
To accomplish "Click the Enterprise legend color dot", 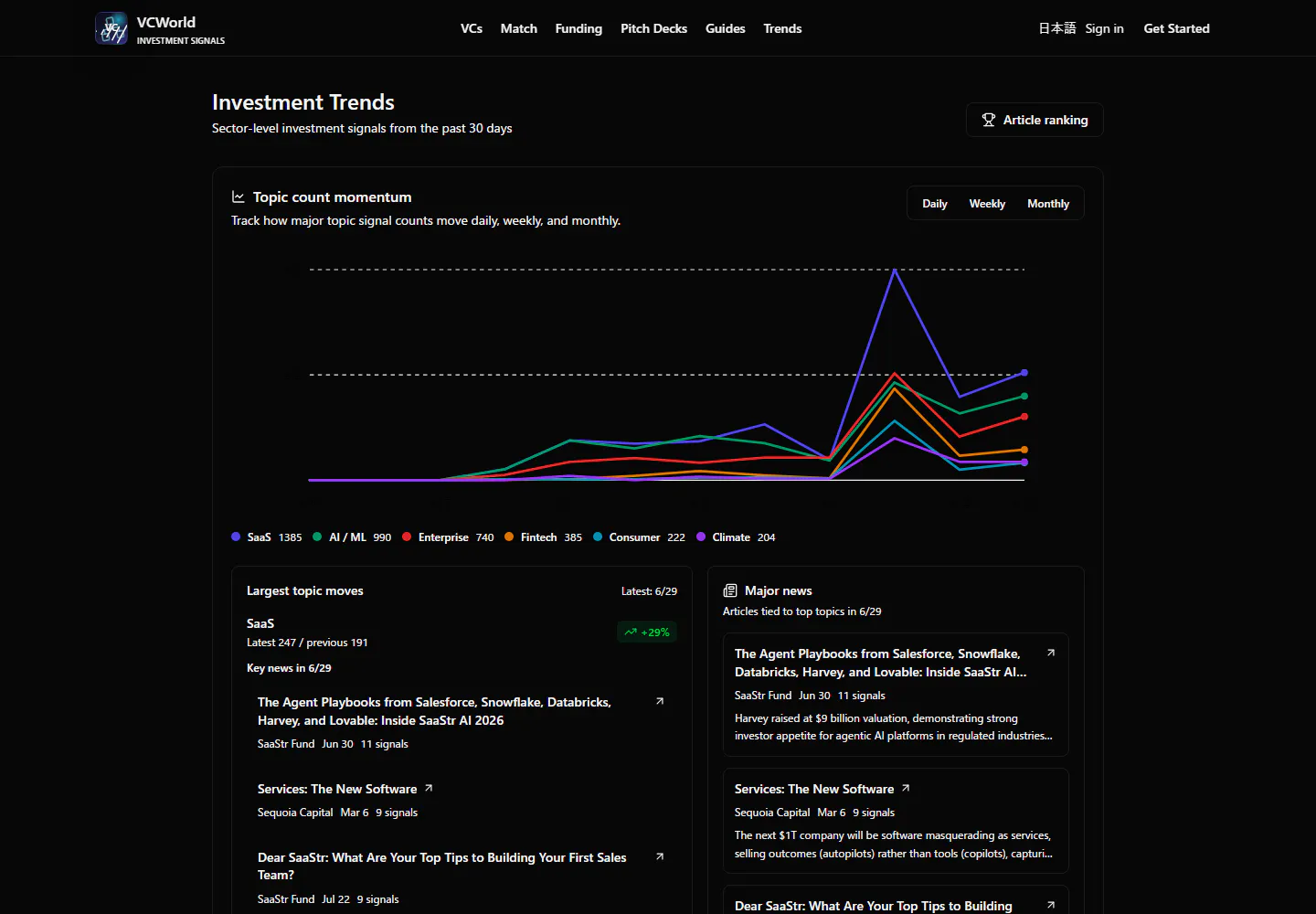I will tap(407, 537).
